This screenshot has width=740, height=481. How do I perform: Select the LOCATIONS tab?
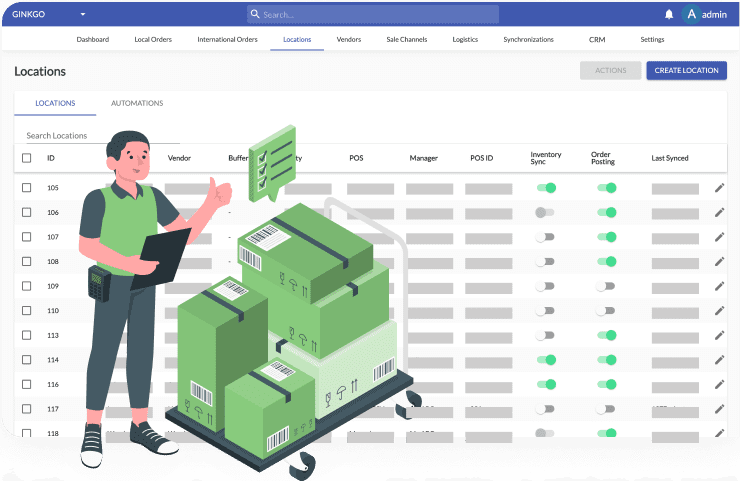click(55, 103)
